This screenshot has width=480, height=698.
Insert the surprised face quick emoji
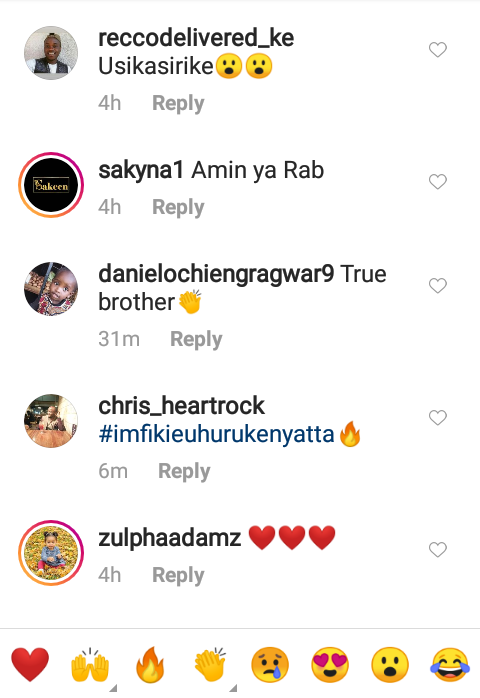390,665
